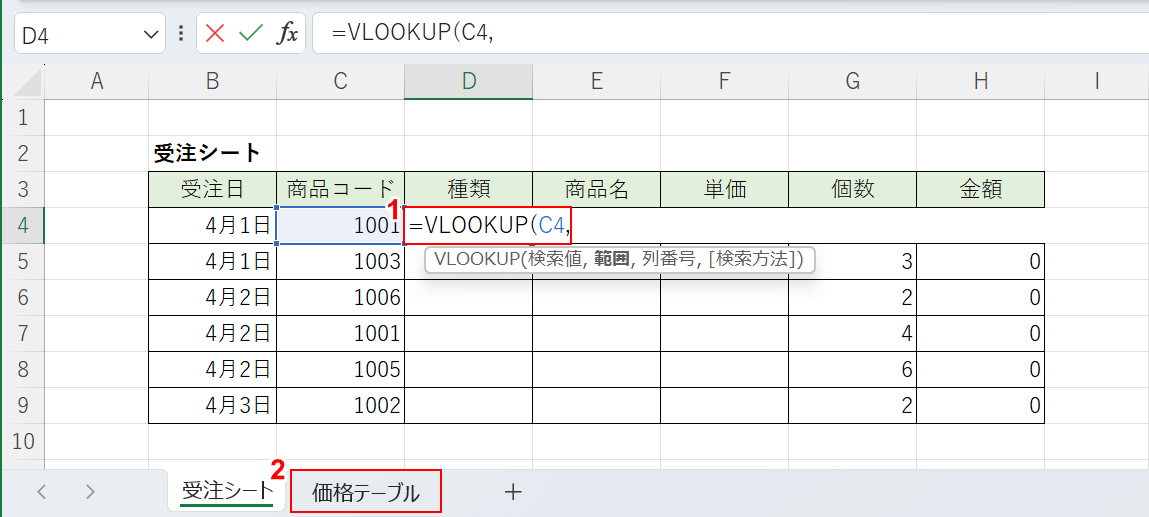Screen dimensions: 1149x517
Task: Click inside the formula bar text
Action: point(700,34)
